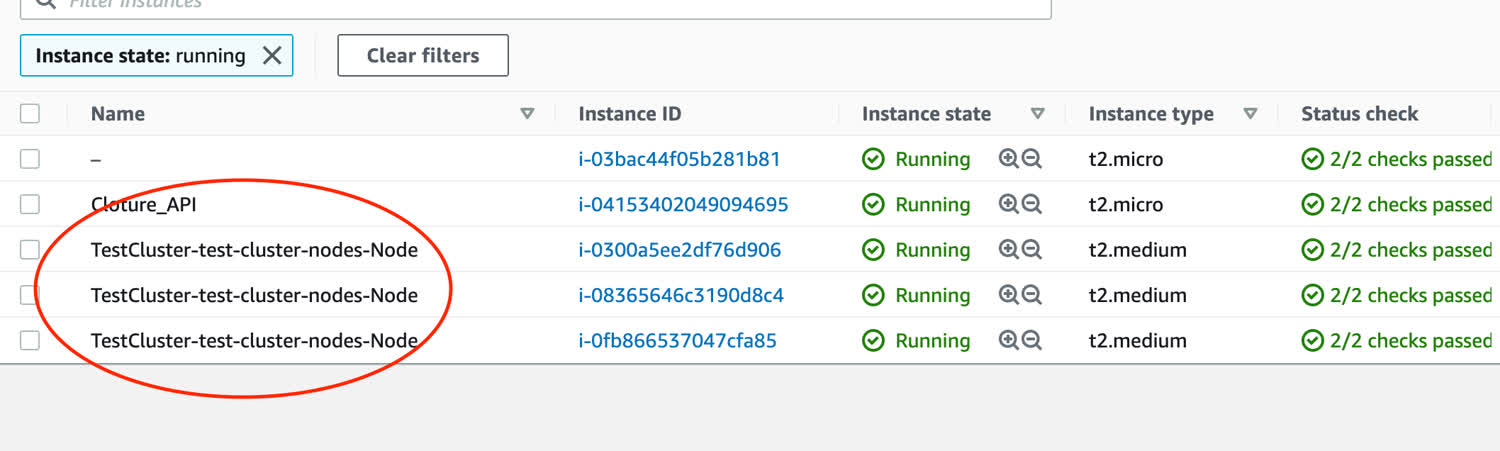Tick checkbox for instance i-08365646c3190d8c4
Screen dimensions: 1500x451
(30, 295)
